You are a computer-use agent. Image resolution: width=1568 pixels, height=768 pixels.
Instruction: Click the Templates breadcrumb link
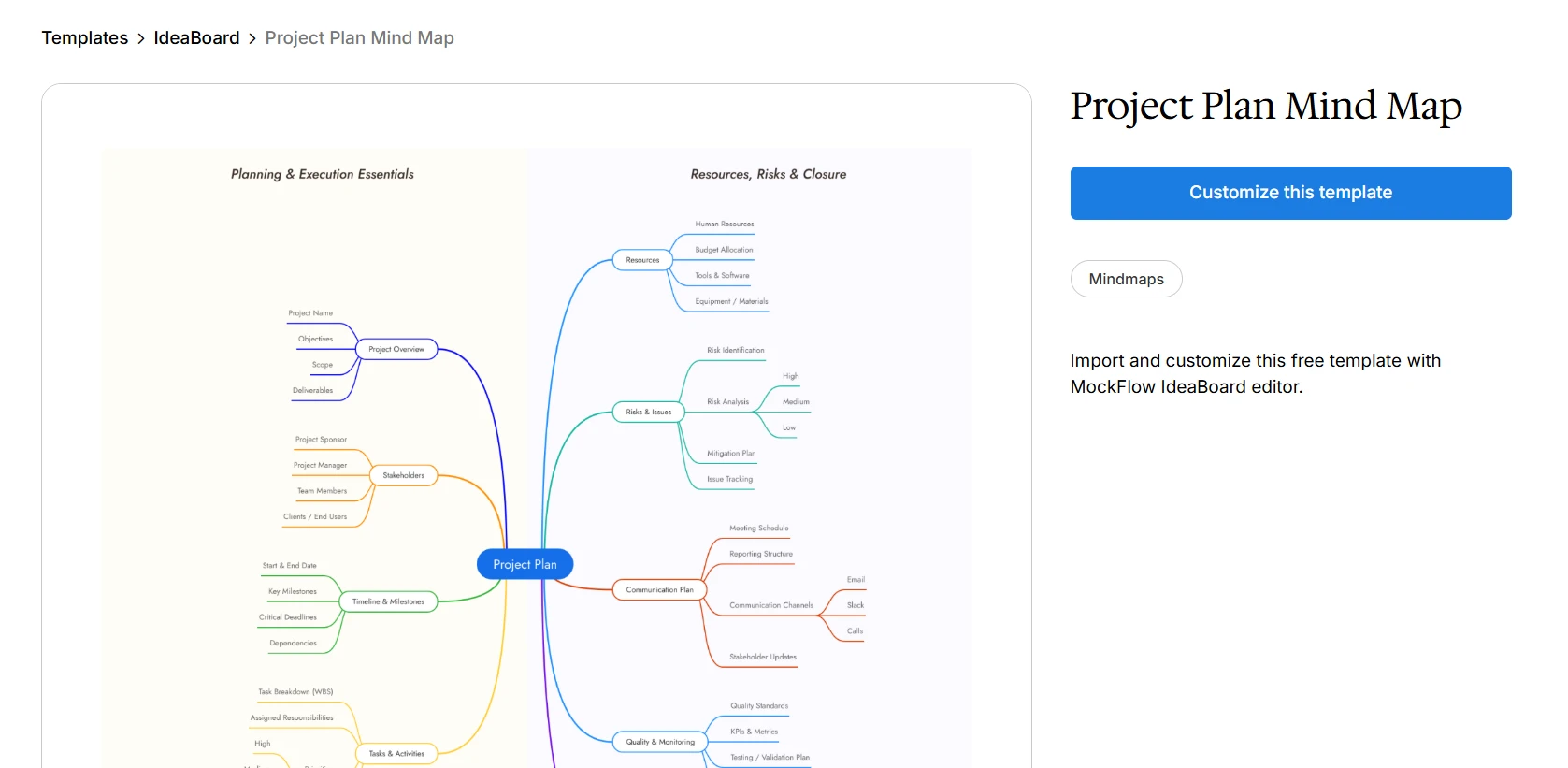pos(85,38)
